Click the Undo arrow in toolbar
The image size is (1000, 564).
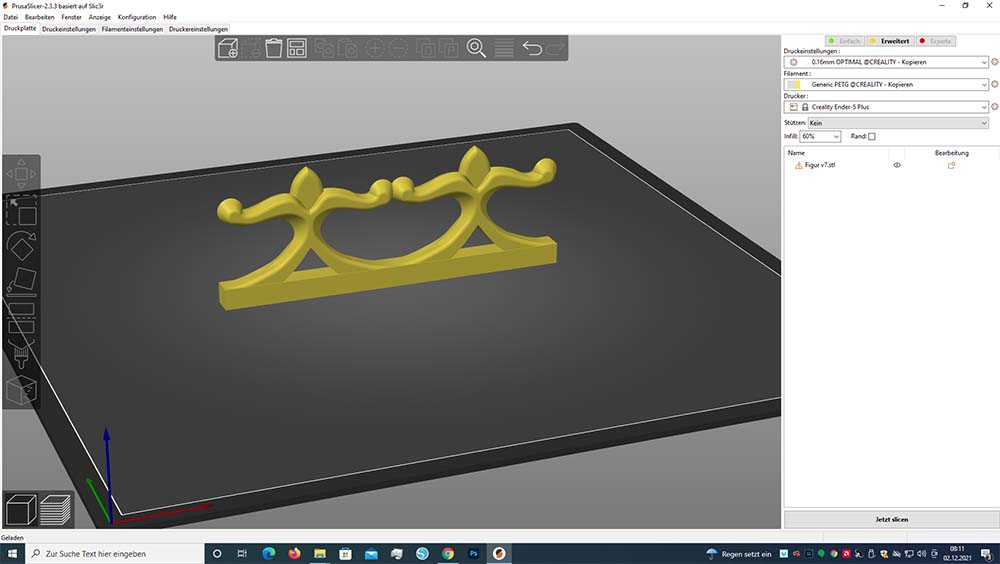click(x=532, y=48)
